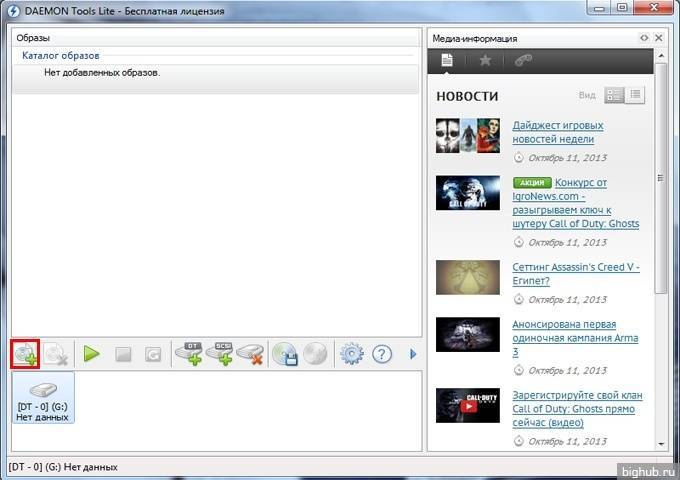The image size is (680, 480).
Task: Add a SCSI virtual drive
Action: [220, 354]
